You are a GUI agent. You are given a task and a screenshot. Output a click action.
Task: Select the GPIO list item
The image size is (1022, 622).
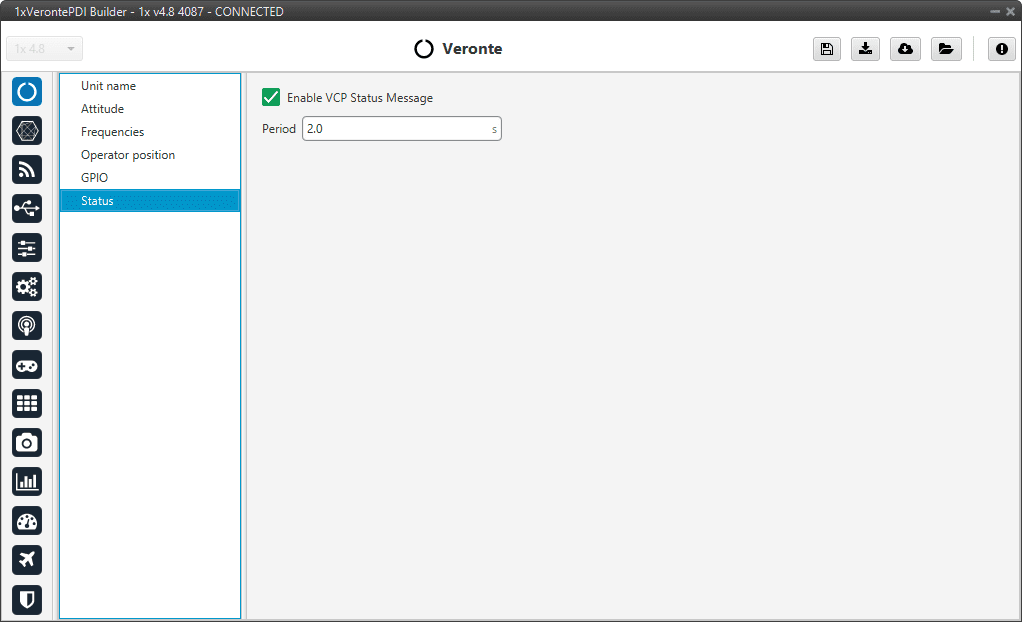95,178
